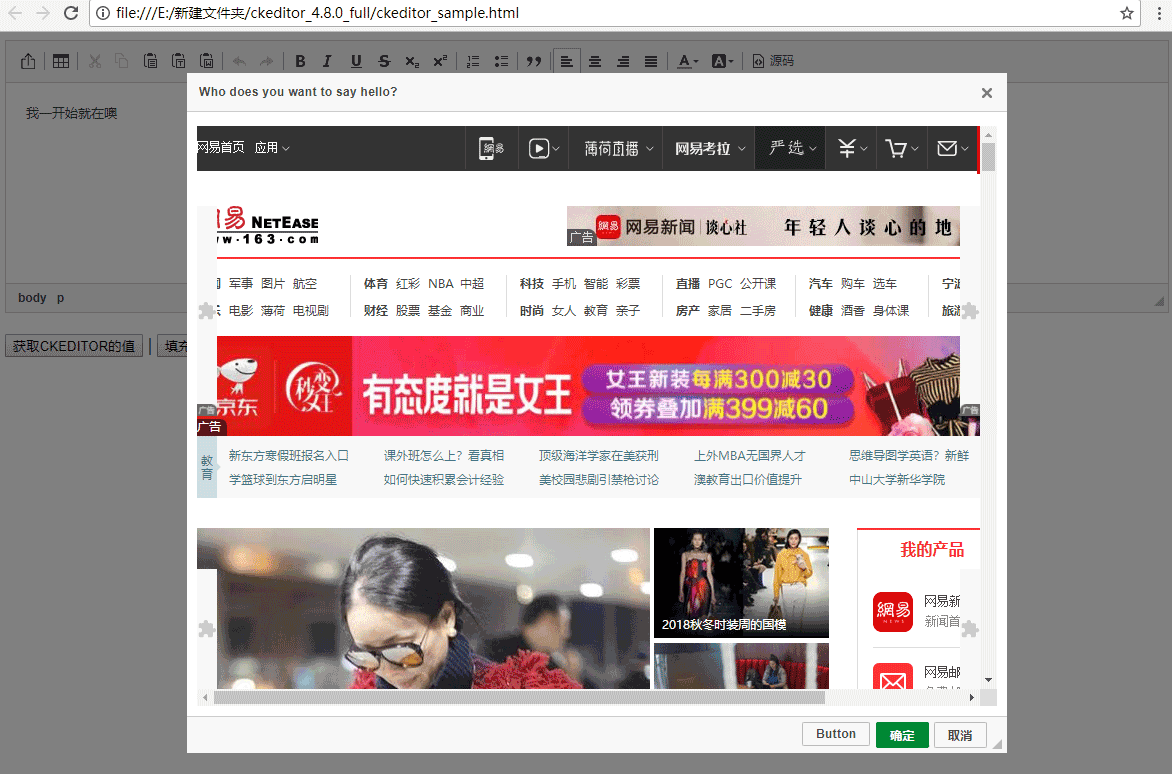Open 网易首页 link
Image resolution: width=1172 pixels, height=774 pixels.
(220, 147)
